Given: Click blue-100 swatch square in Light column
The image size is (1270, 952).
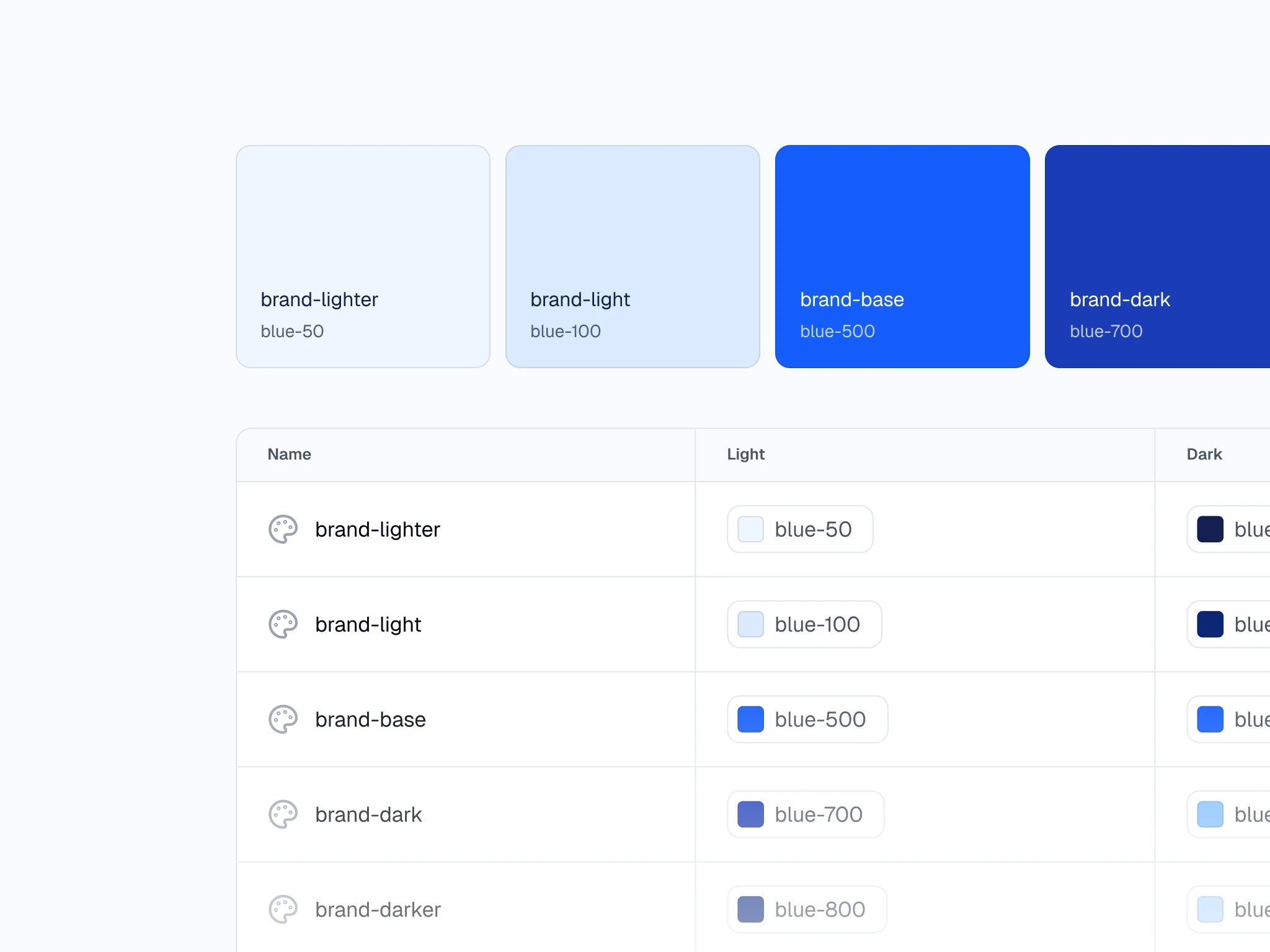Looking at the screenshot, I should [750, 624].
